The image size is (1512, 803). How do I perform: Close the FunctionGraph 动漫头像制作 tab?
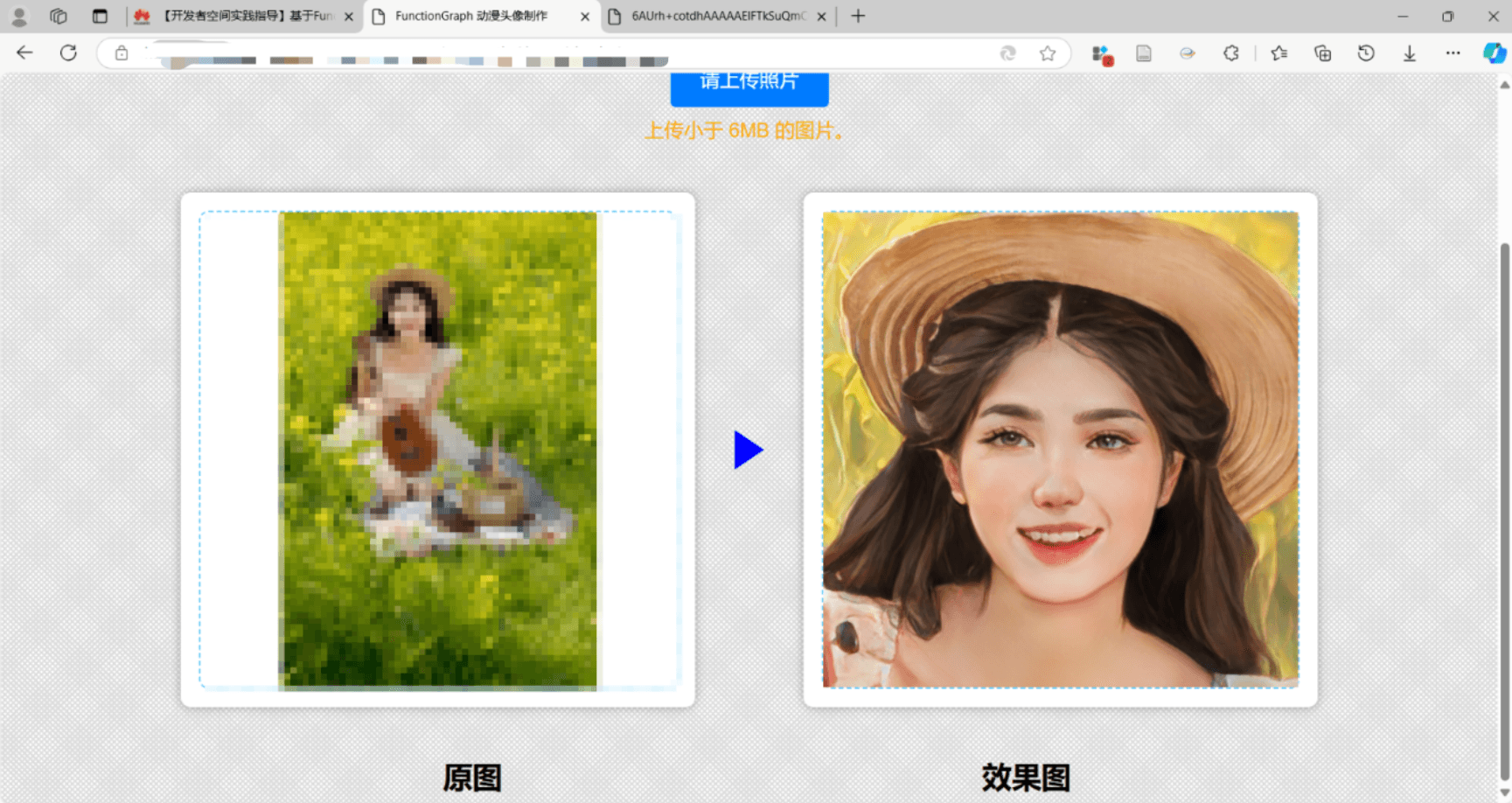[x=585, y=17]
